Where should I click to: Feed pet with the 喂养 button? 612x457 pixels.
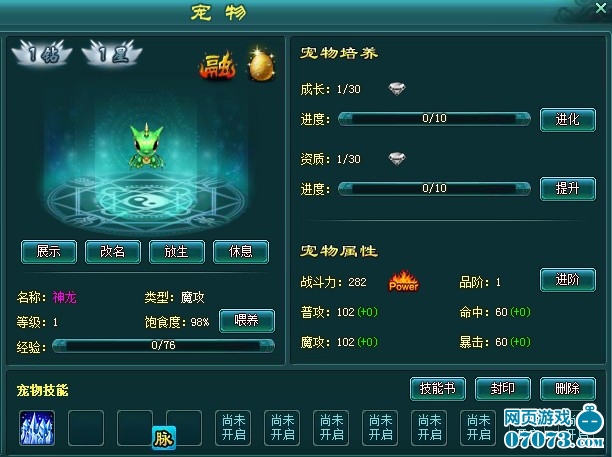pos(247,321)
